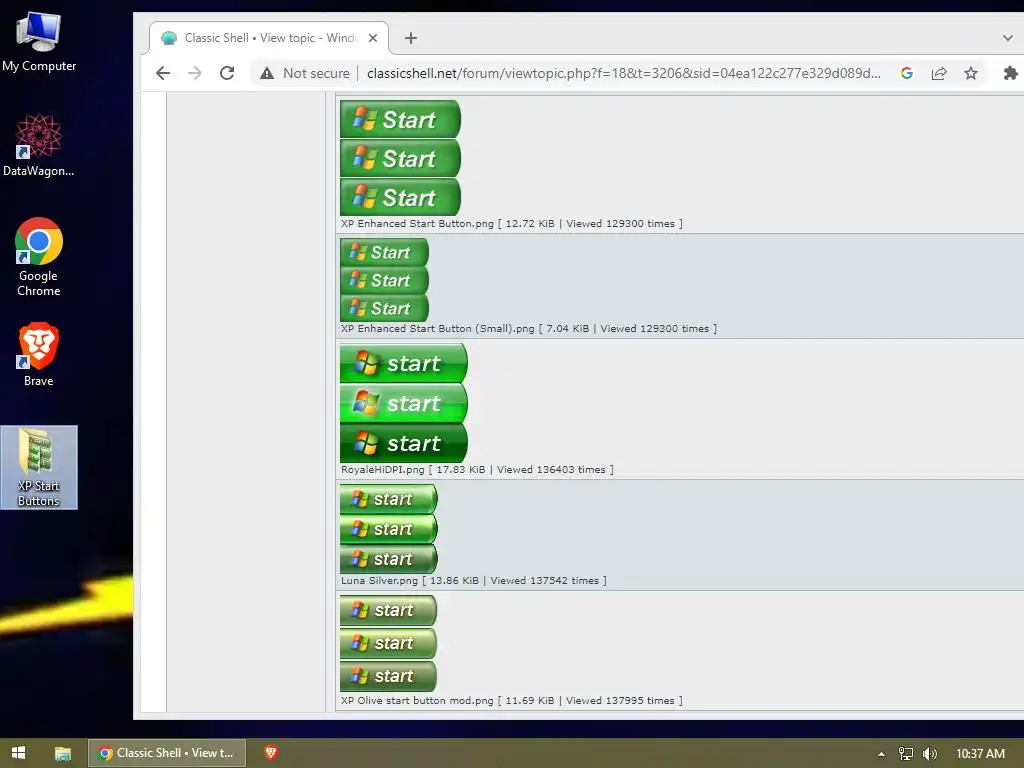
Task: Show hidden system tray icons
Action: (x=881, y=754)
